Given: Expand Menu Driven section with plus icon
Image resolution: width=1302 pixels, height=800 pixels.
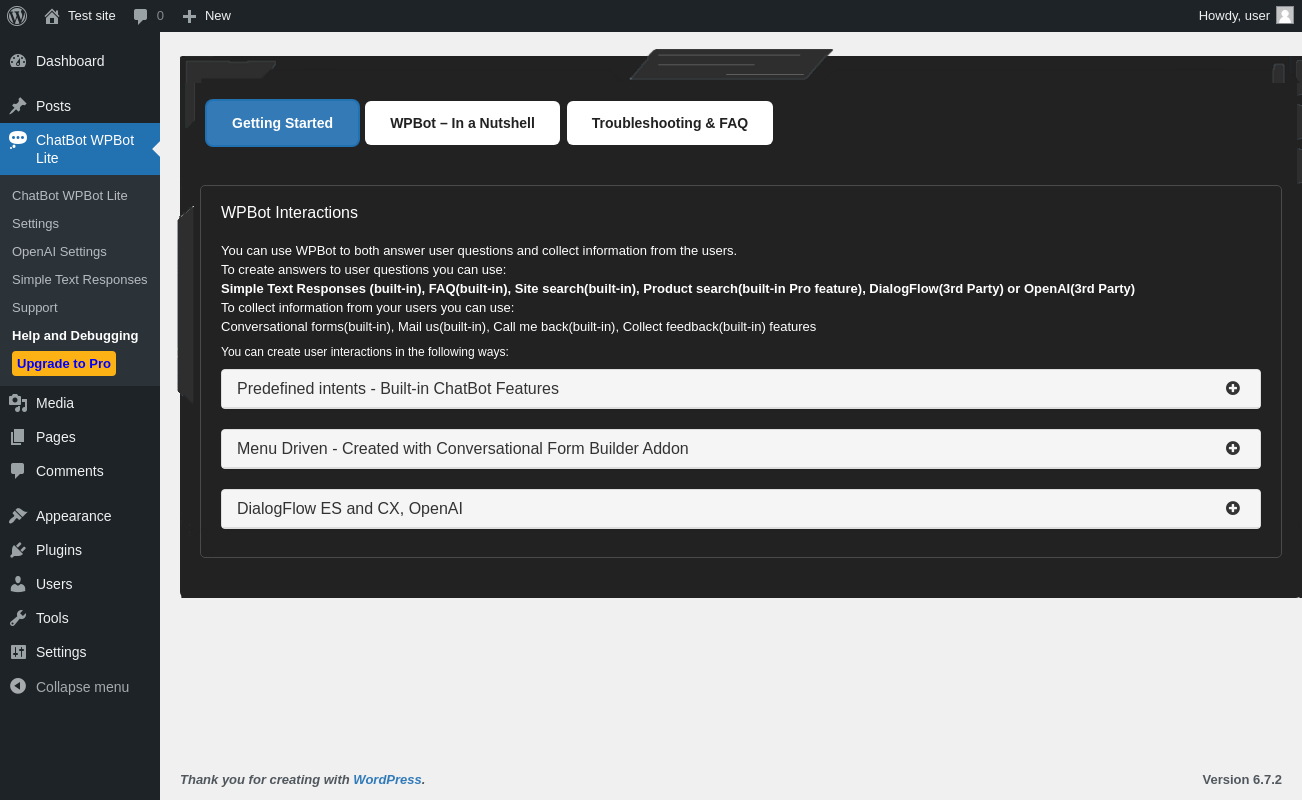Looking at the screenshot, I should pos(1233,448).
